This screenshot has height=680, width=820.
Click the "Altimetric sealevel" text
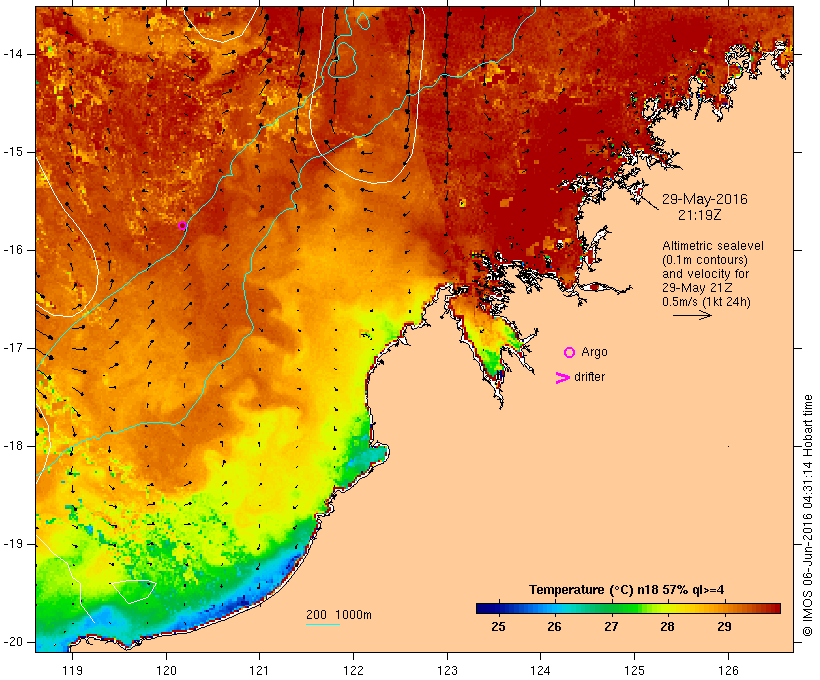(713, 246)
